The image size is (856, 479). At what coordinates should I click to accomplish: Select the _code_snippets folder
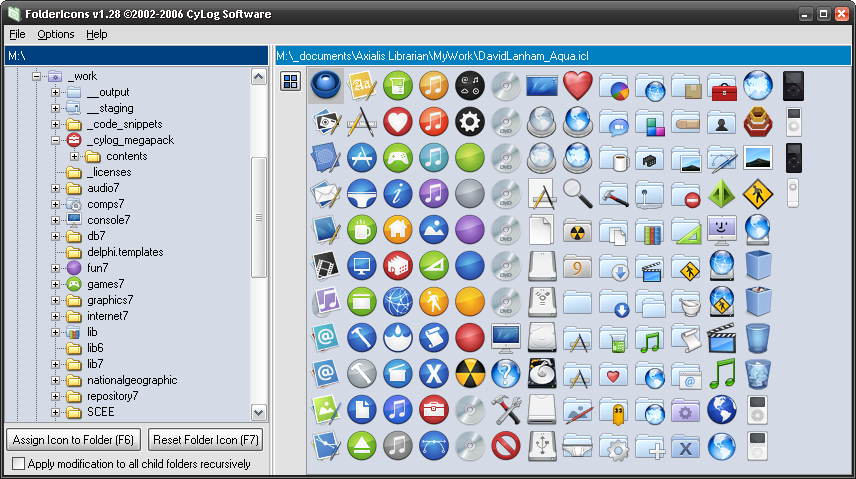pyautogui.click(x=124, y=125)
